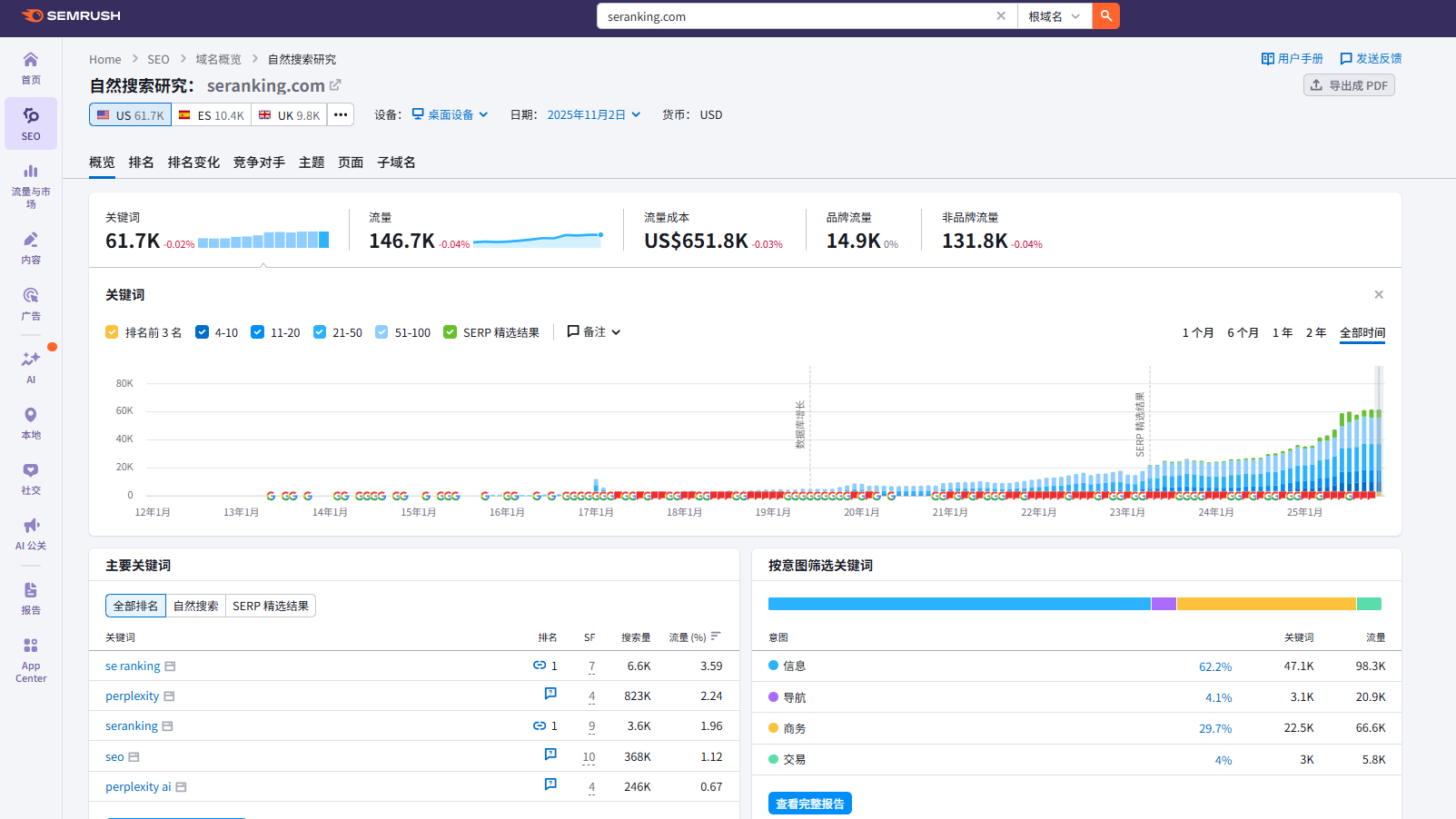Uncheck the 4-10 position filter

[x=202, y=331]
